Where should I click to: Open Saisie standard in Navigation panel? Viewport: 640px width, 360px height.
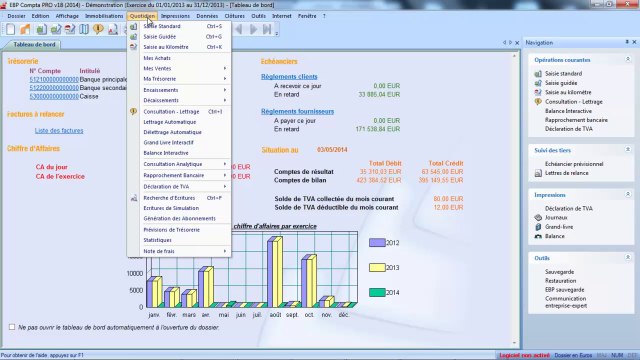(563, 73)
